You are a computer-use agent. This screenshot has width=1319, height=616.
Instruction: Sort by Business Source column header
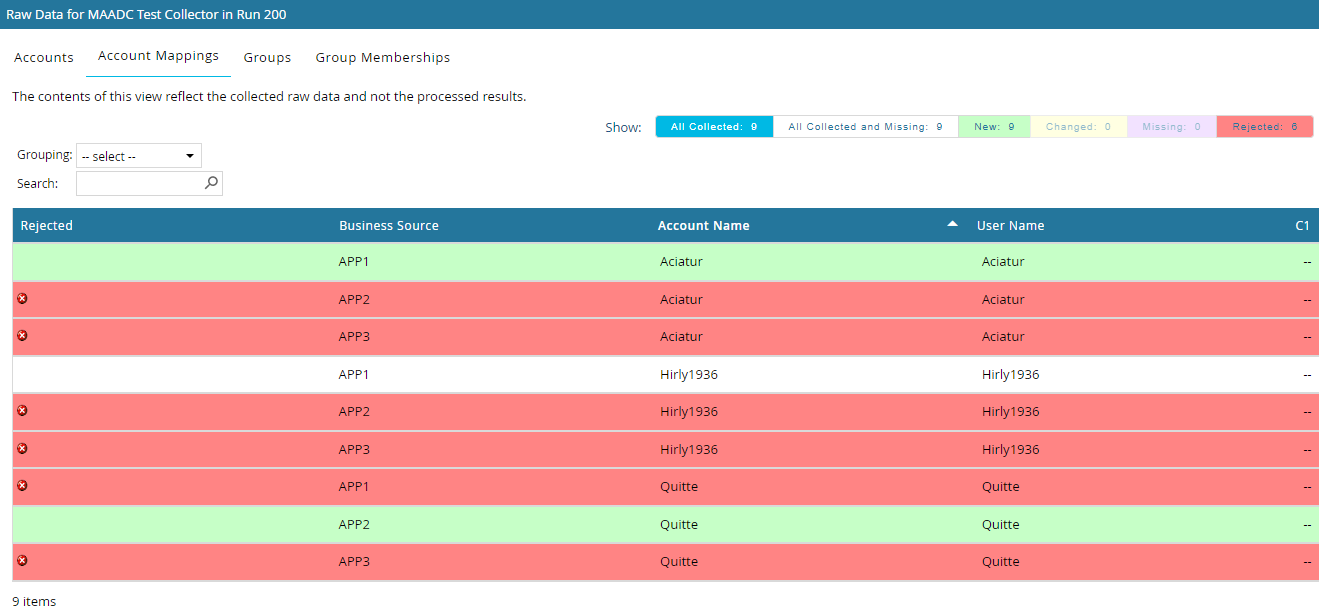[x=389, y=226]
